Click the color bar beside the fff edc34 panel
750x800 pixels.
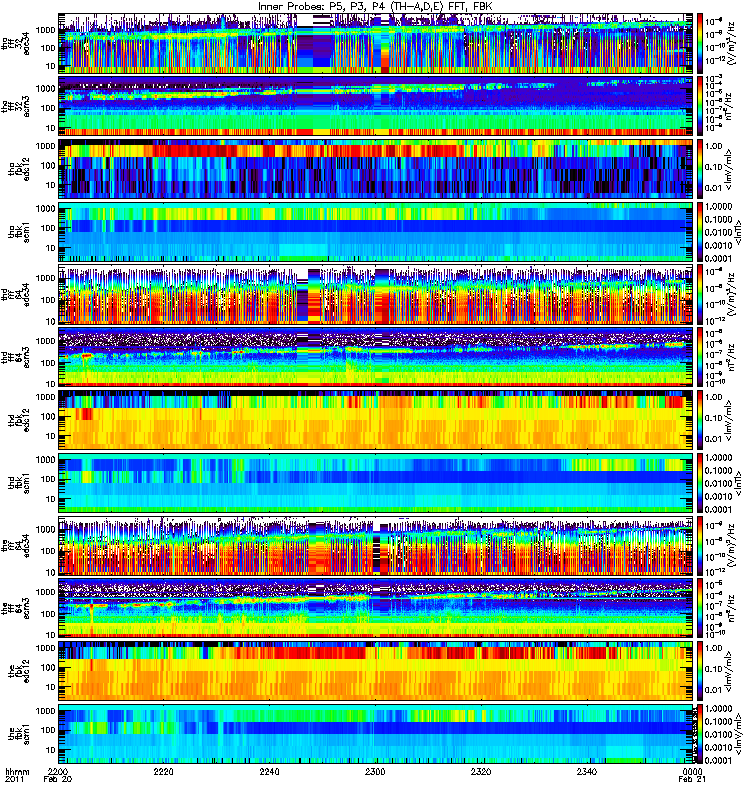pyautogui.click(x=699, y=546)
